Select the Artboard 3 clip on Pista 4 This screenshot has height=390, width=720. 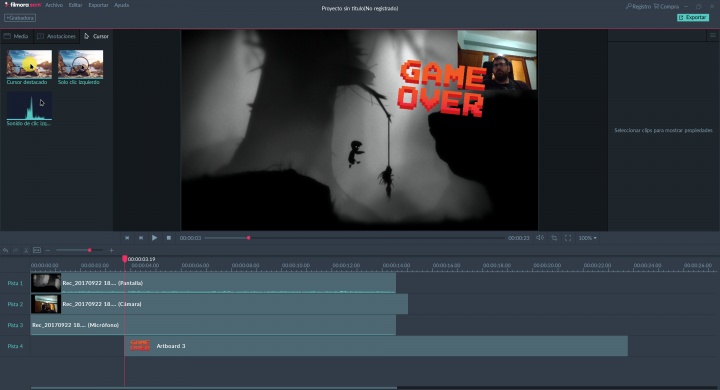pos(376,346)
